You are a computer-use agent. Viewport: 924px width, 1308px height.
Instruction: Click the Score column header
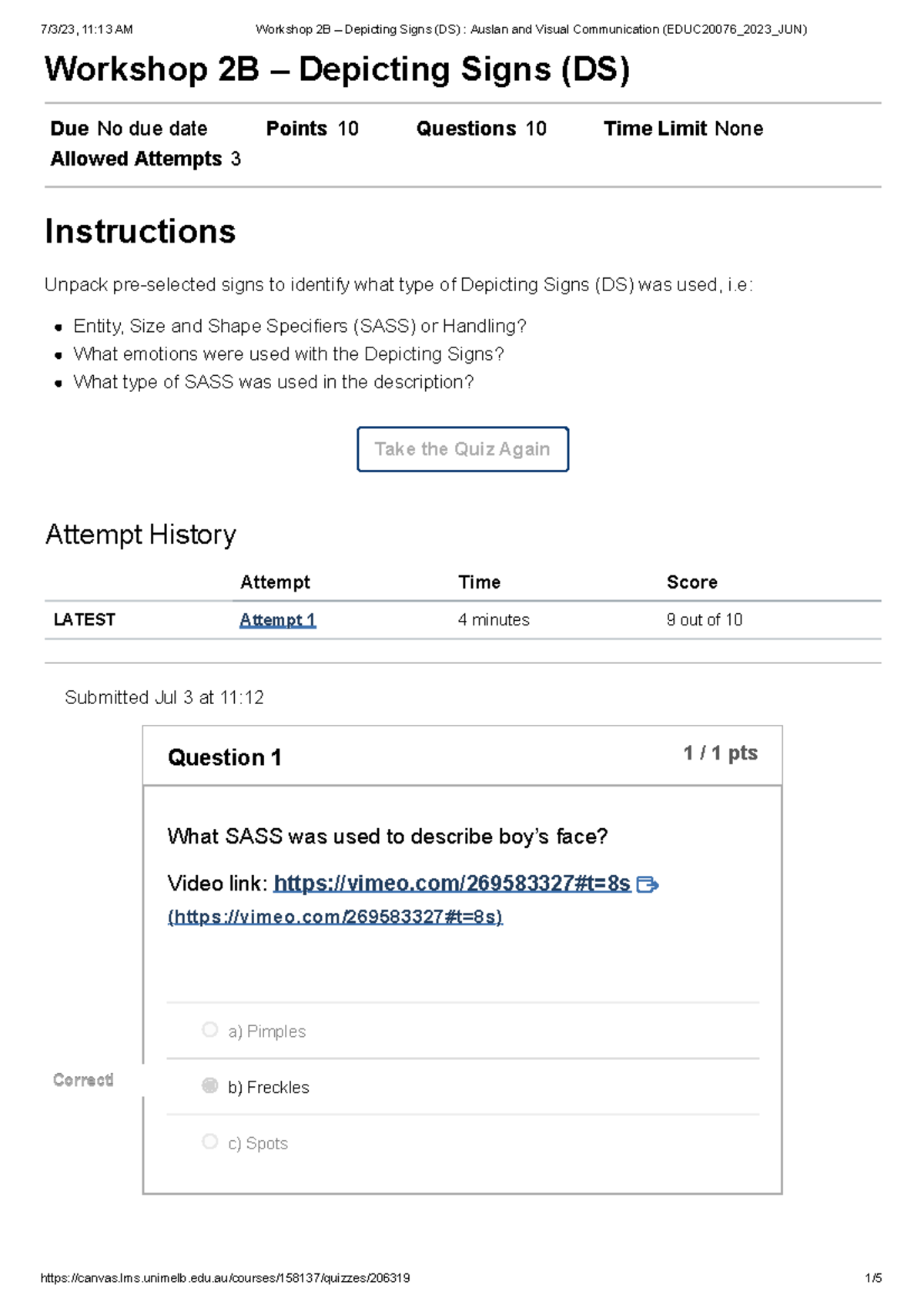pos(691,582)
